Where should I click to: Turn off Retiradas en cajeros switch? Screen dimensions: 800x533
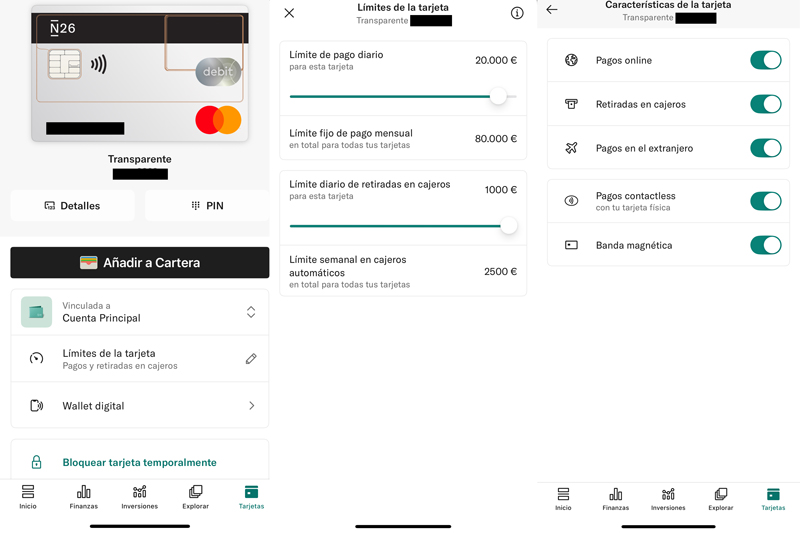tap(765, 104)
